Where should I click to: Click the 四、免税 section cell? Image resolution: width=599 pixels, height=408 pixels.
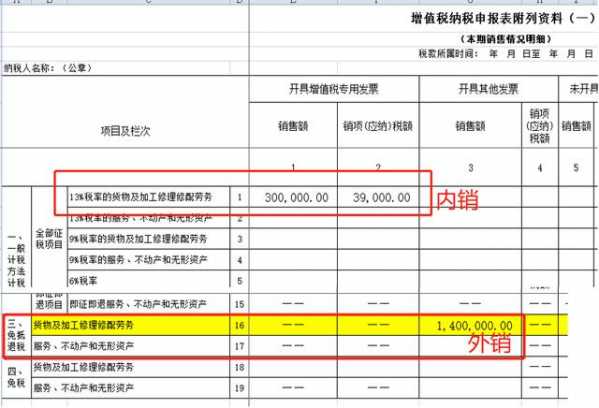(x=16, y=377)
